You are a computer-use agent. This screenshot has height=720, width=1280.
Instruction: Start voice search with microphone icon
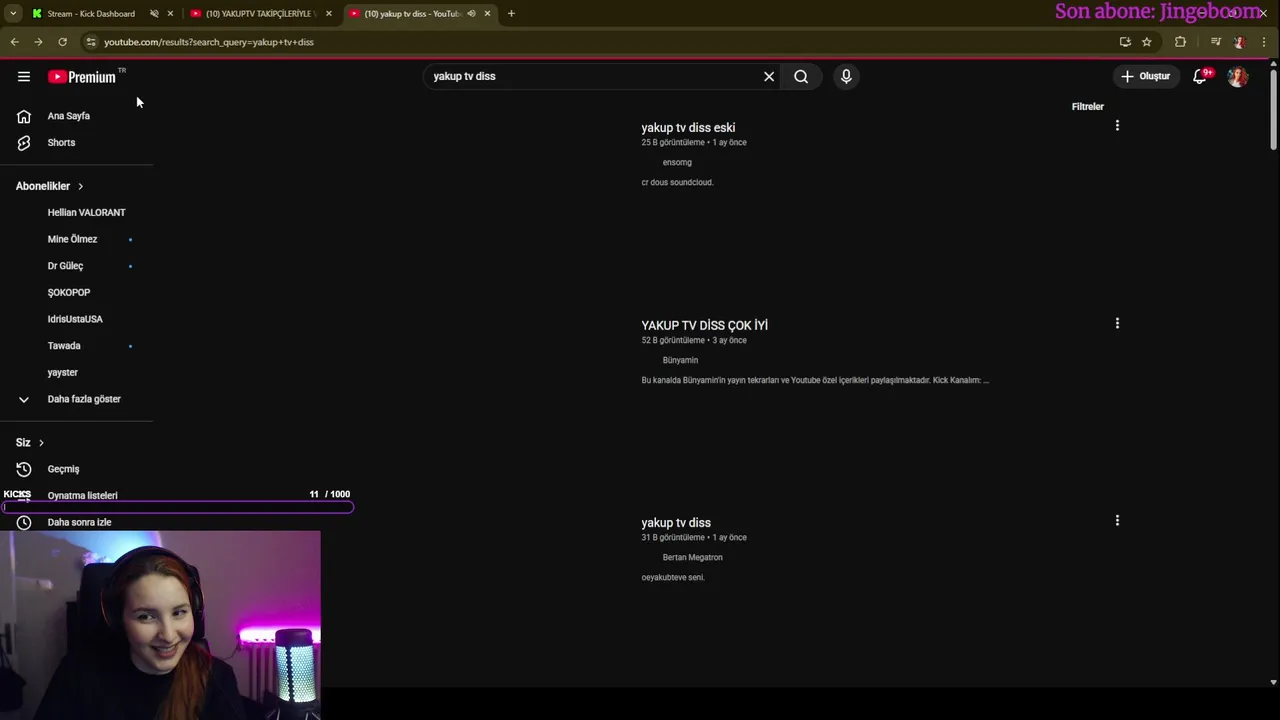tap(846, 76)
